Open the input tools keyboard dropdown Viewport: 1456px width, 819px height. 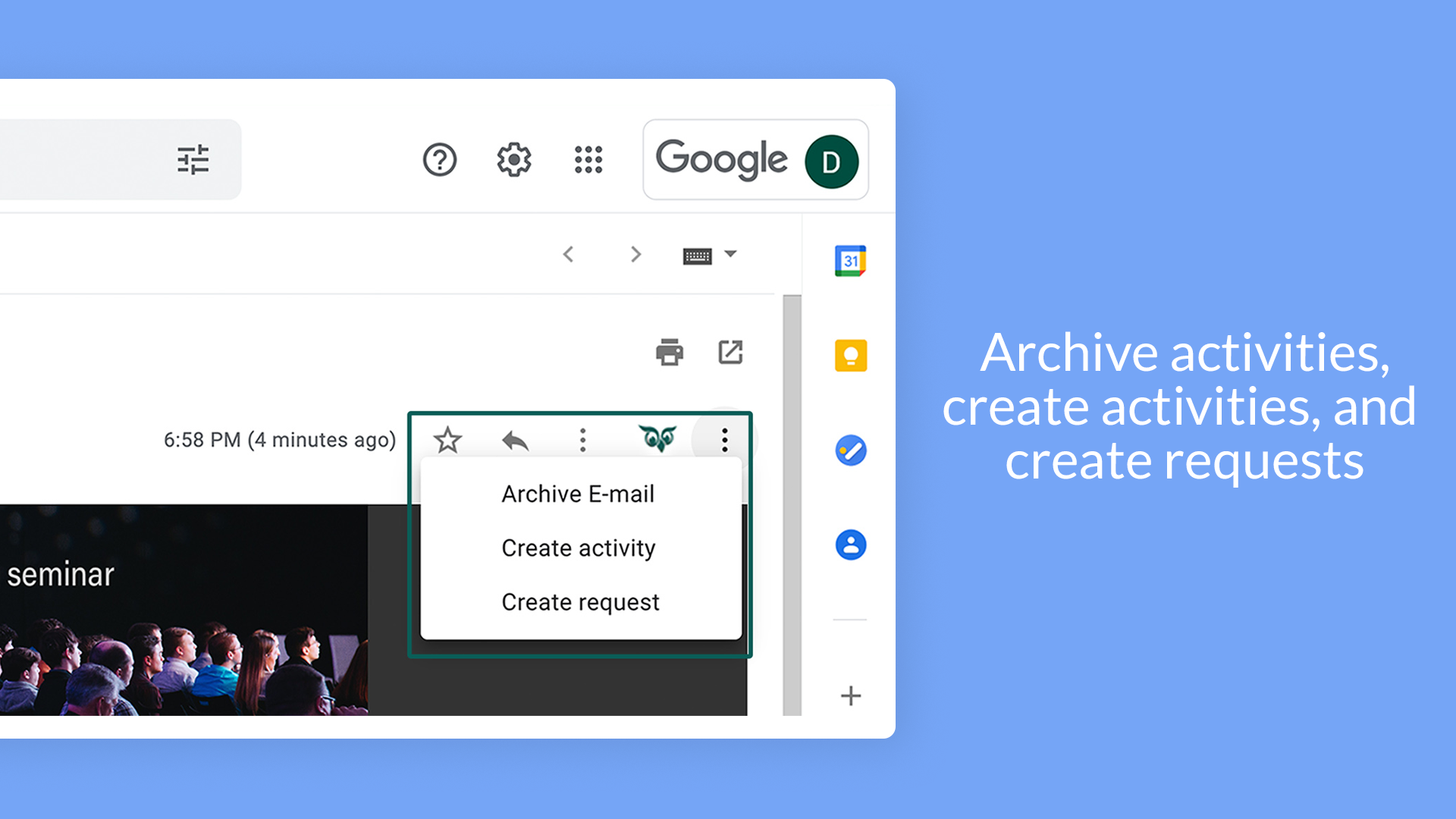(x=730, y=255)
